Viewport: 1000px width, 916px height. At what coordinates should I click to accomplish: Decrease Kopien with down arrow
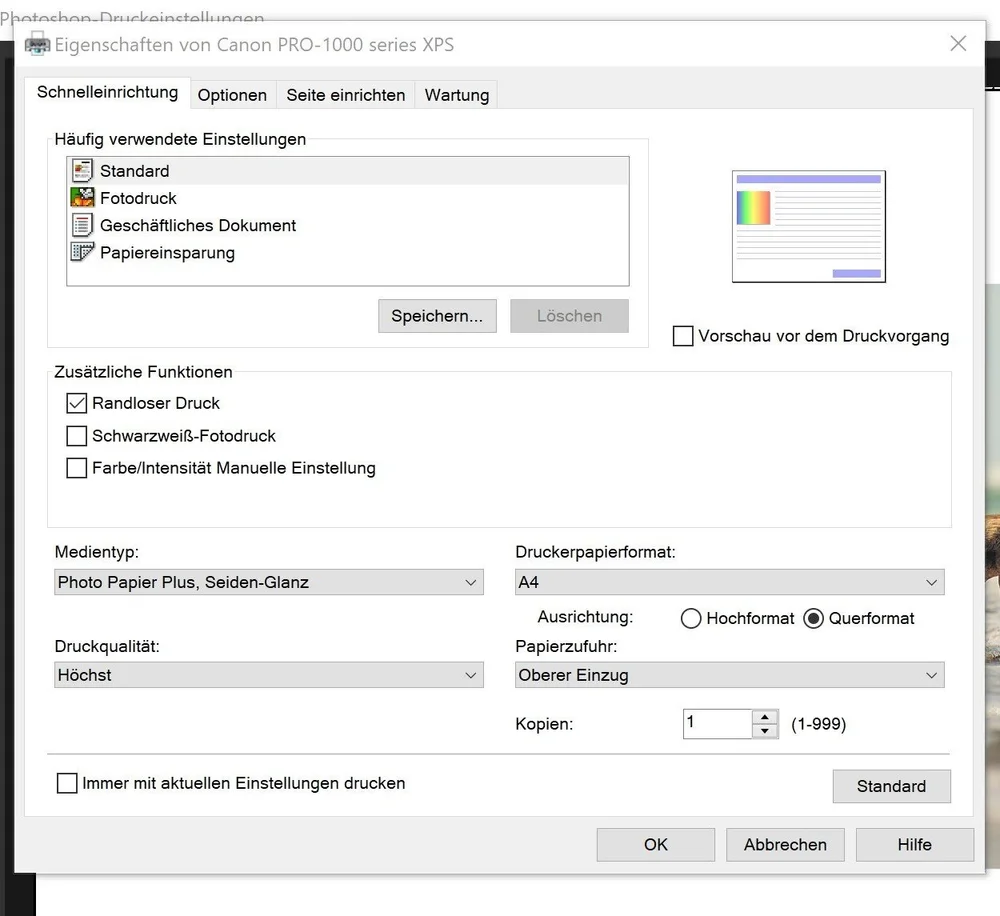pyautogui.click(x=765, y=731)
